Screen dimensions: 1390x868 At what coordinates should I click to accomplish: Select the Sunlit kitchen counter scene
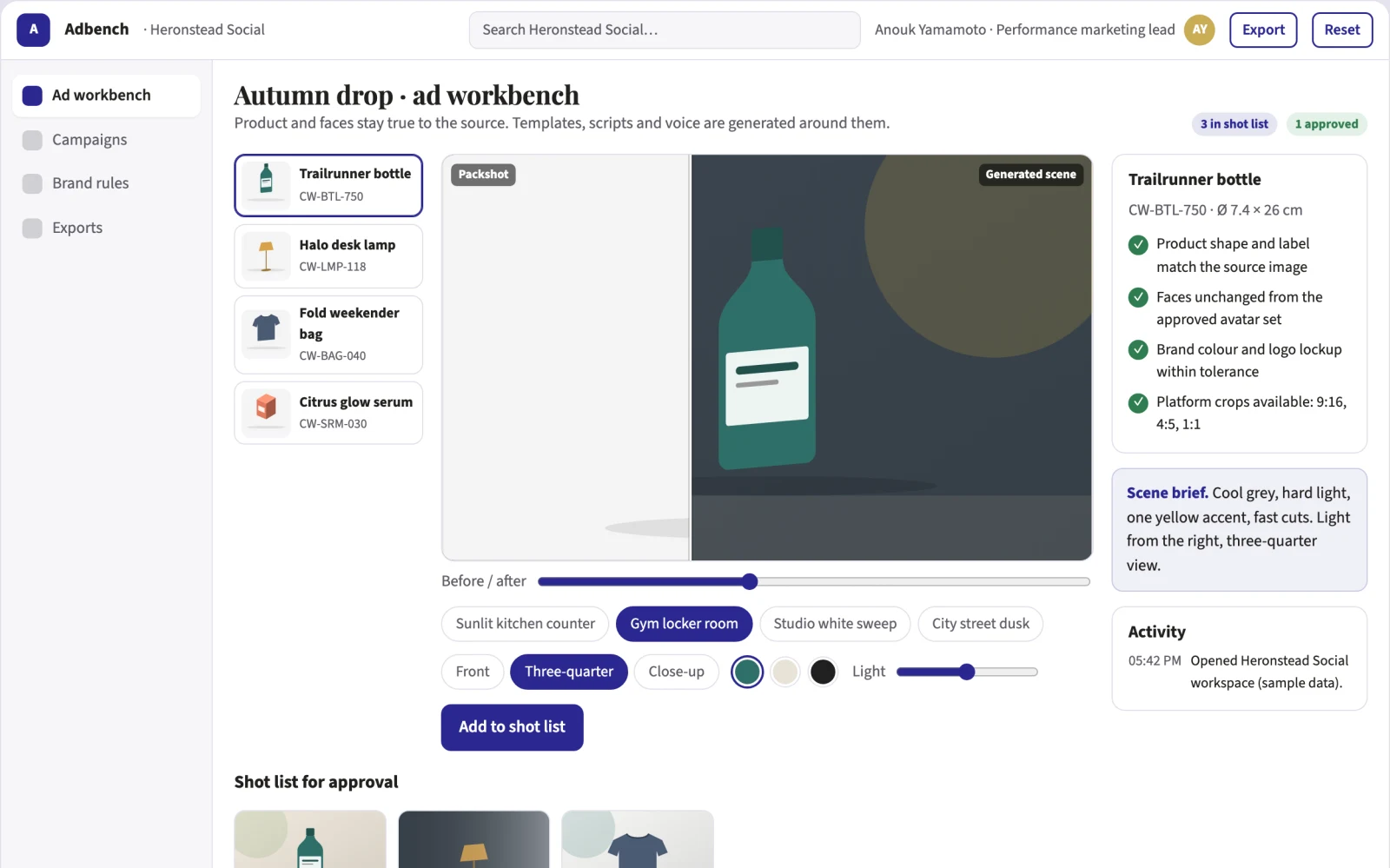525,624
